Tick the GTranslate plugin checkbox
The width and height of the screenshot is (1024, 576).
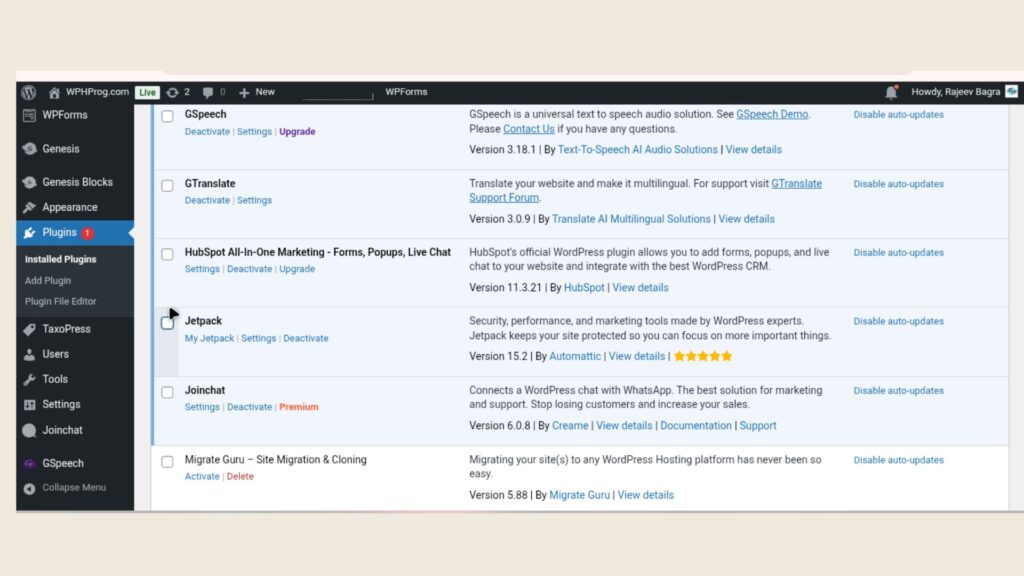point(167,185)
